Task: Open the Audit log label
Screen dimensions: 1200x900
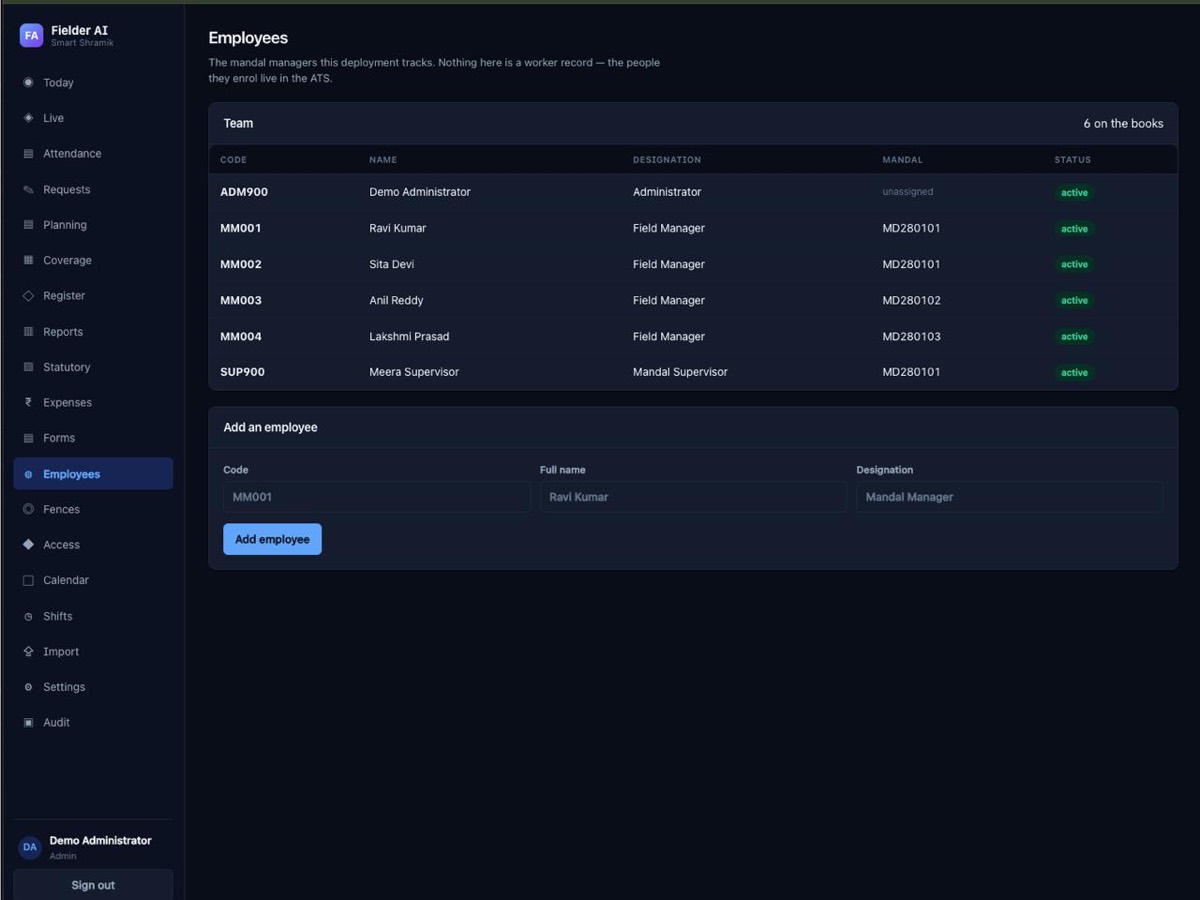Action: [57, 722]
